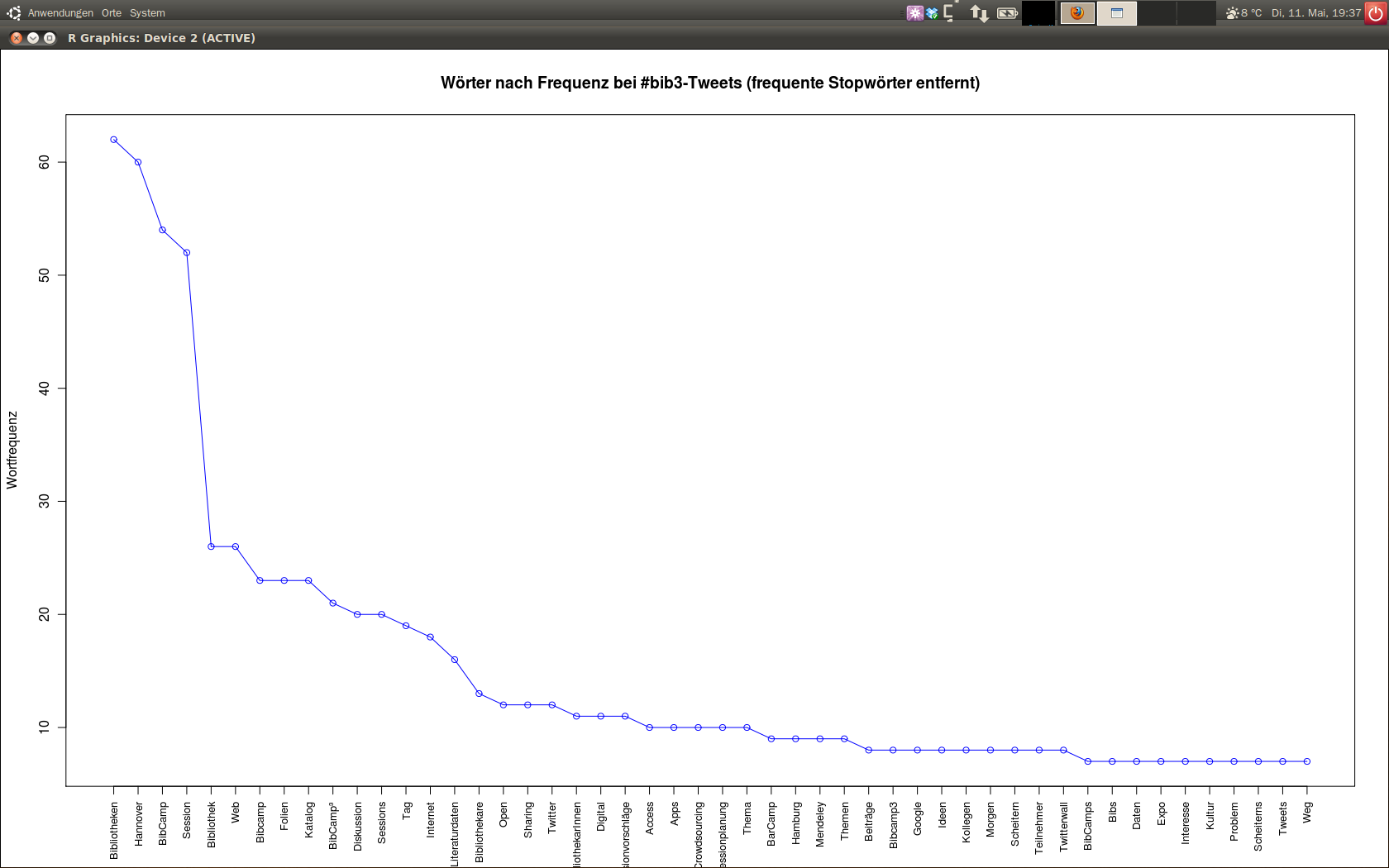The width and height of the screenshot is (1389, 868).
Task: Select the highlighted window icon in the panel
Action: (1117, 13)
